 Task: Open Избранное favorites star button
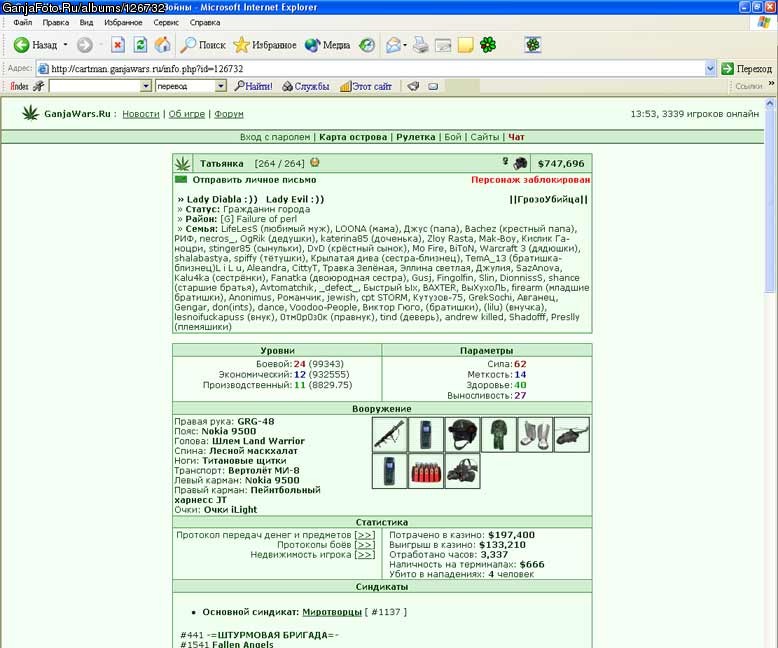(x=265, y=45)
